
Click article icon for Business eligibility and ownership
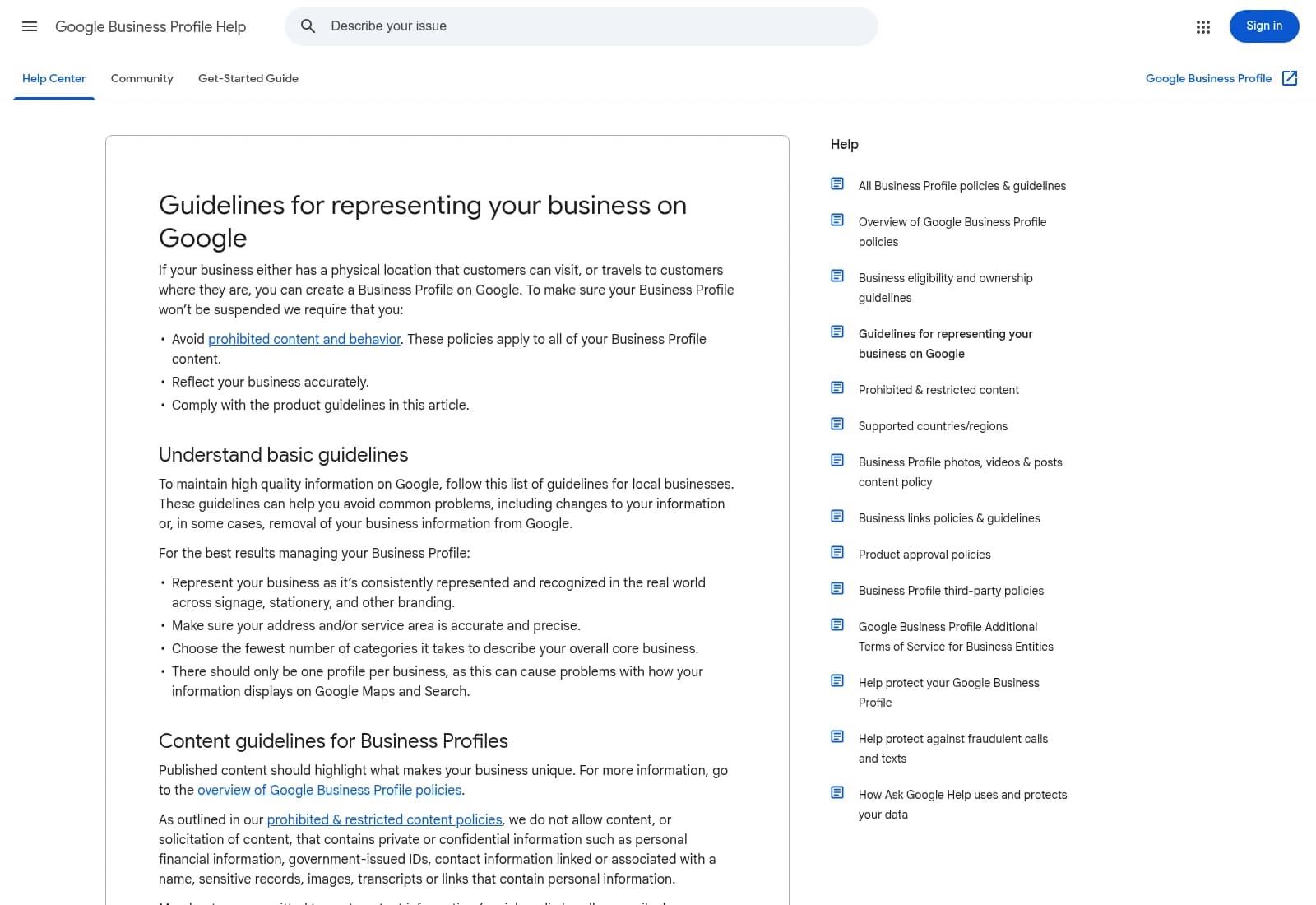(837, 276)
